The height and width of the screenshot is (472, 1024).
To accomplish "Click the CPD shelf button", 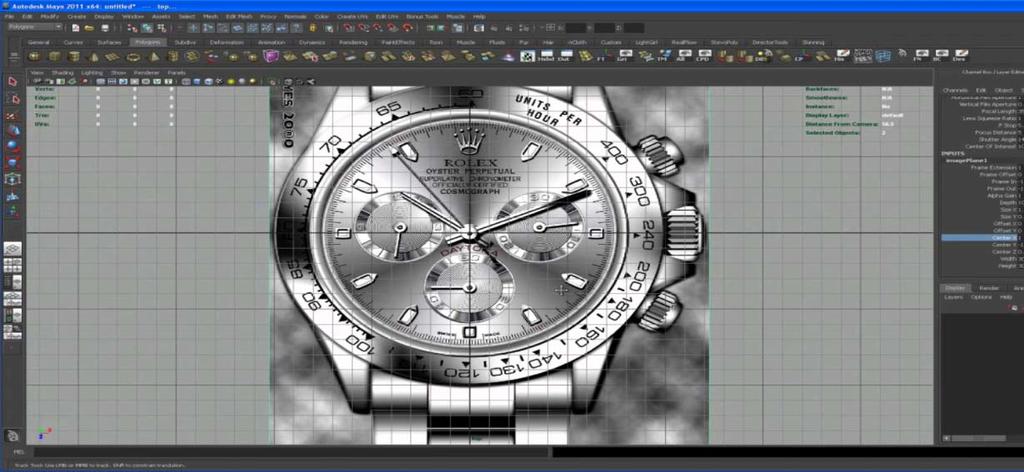I will (x=703, y=57).
